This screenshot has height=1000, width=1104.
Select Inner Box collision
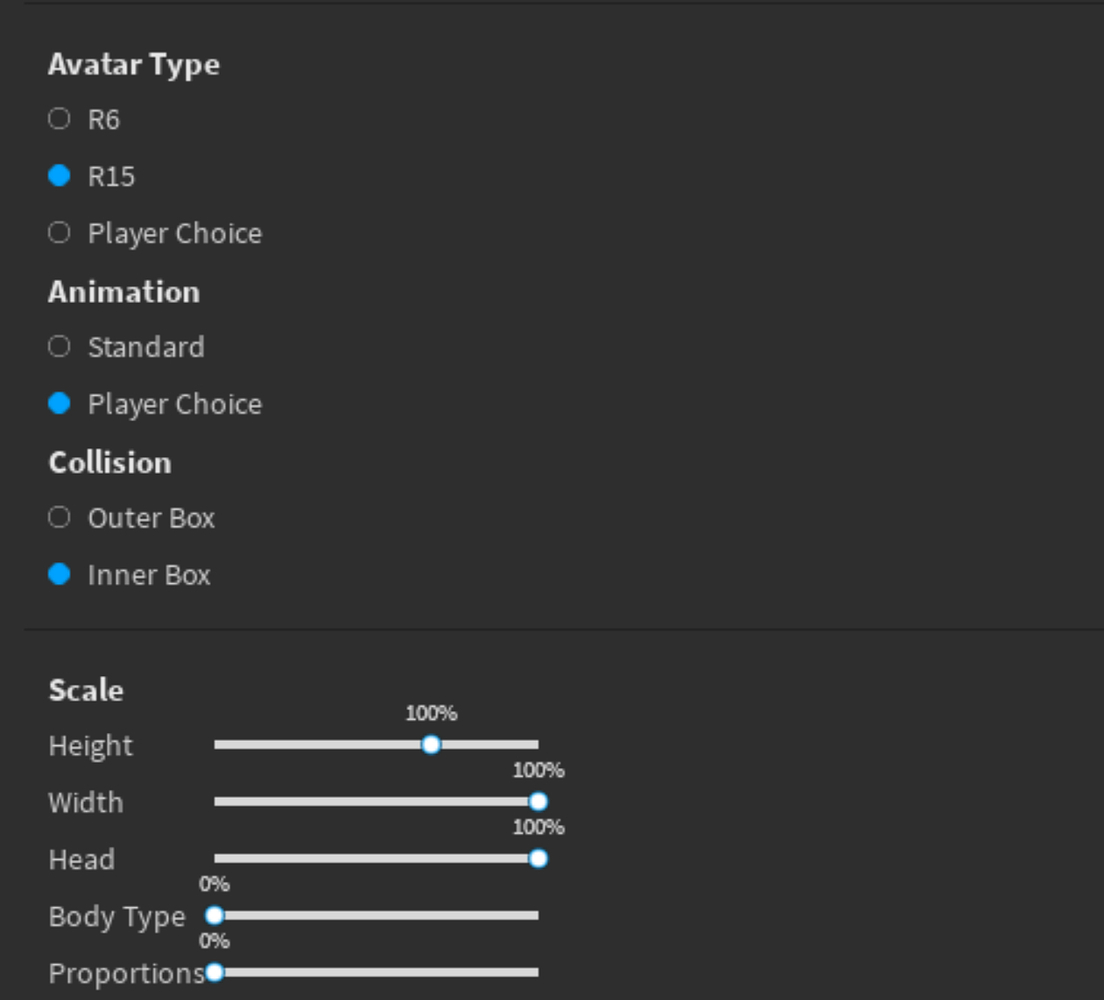tap(57, 575)
